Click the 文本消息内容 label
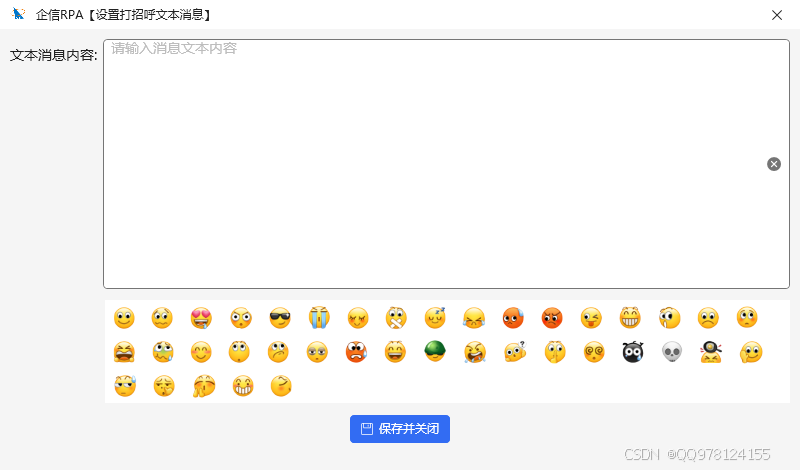The image size is (800, 470). coord(54,55)
